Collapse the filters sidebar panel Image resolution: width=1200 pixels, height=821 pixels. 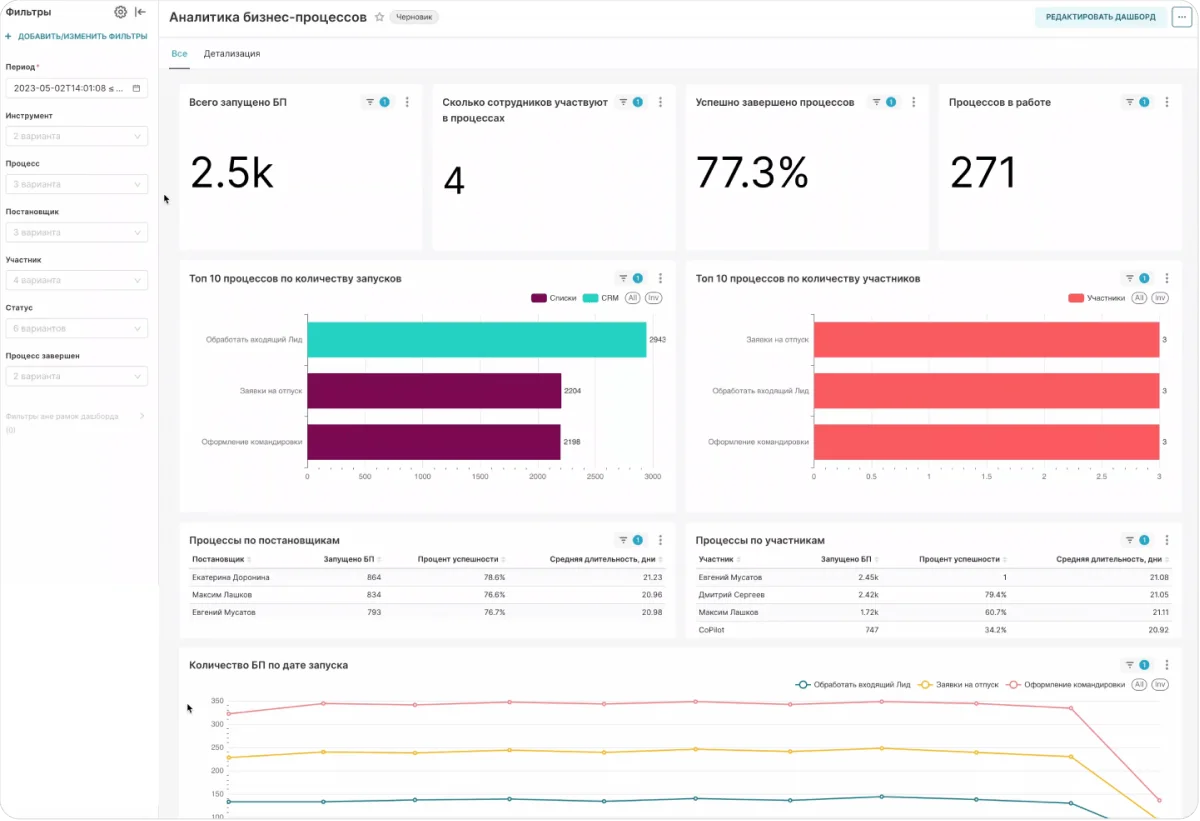coord(140,12)
